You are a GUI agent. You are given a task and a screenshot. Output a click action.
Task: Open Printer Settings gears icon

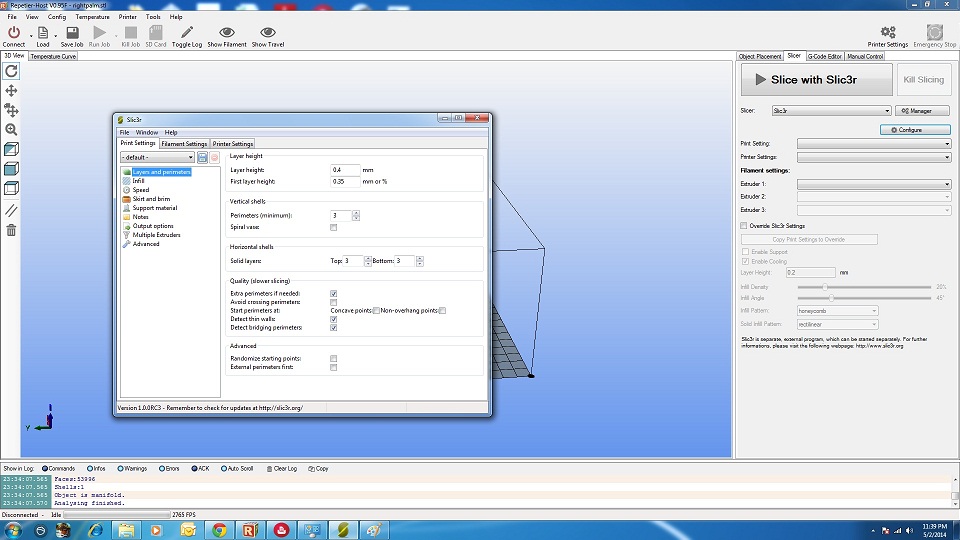(888, 32)
